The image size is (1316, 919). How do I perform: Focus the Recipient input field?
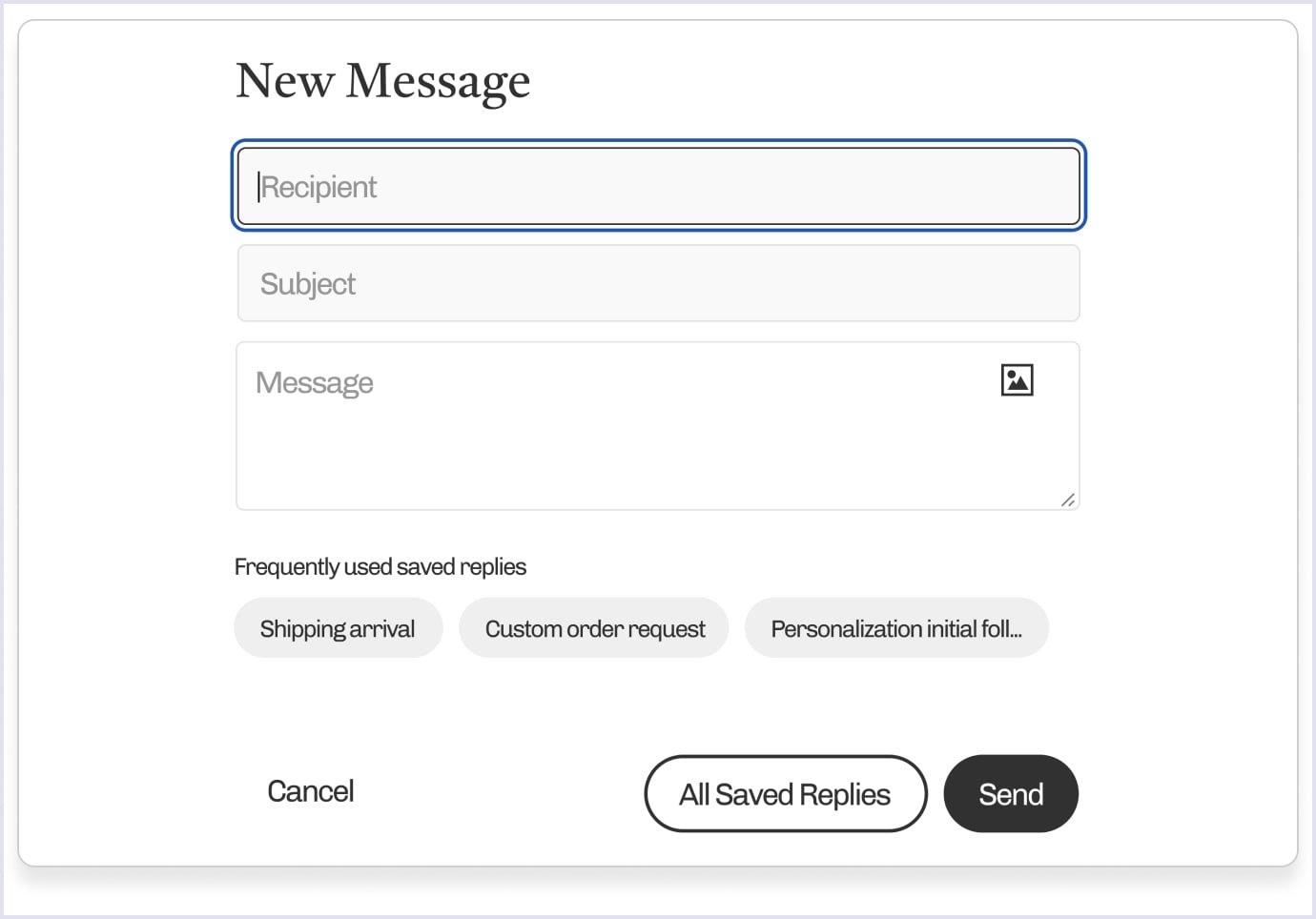click(658, 186)
